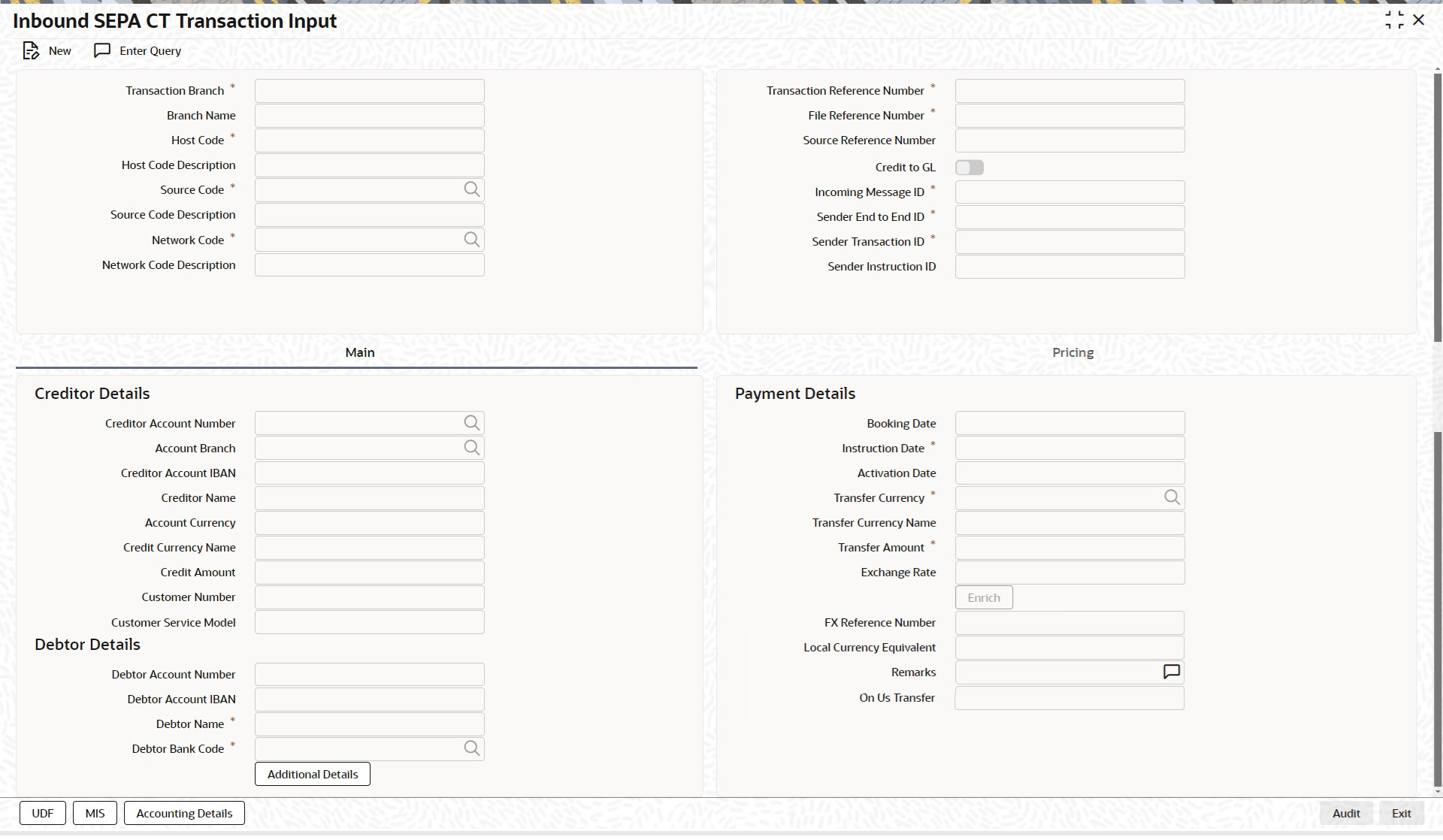
Task: Open Source Code lookup search icon
Action: 471,189
